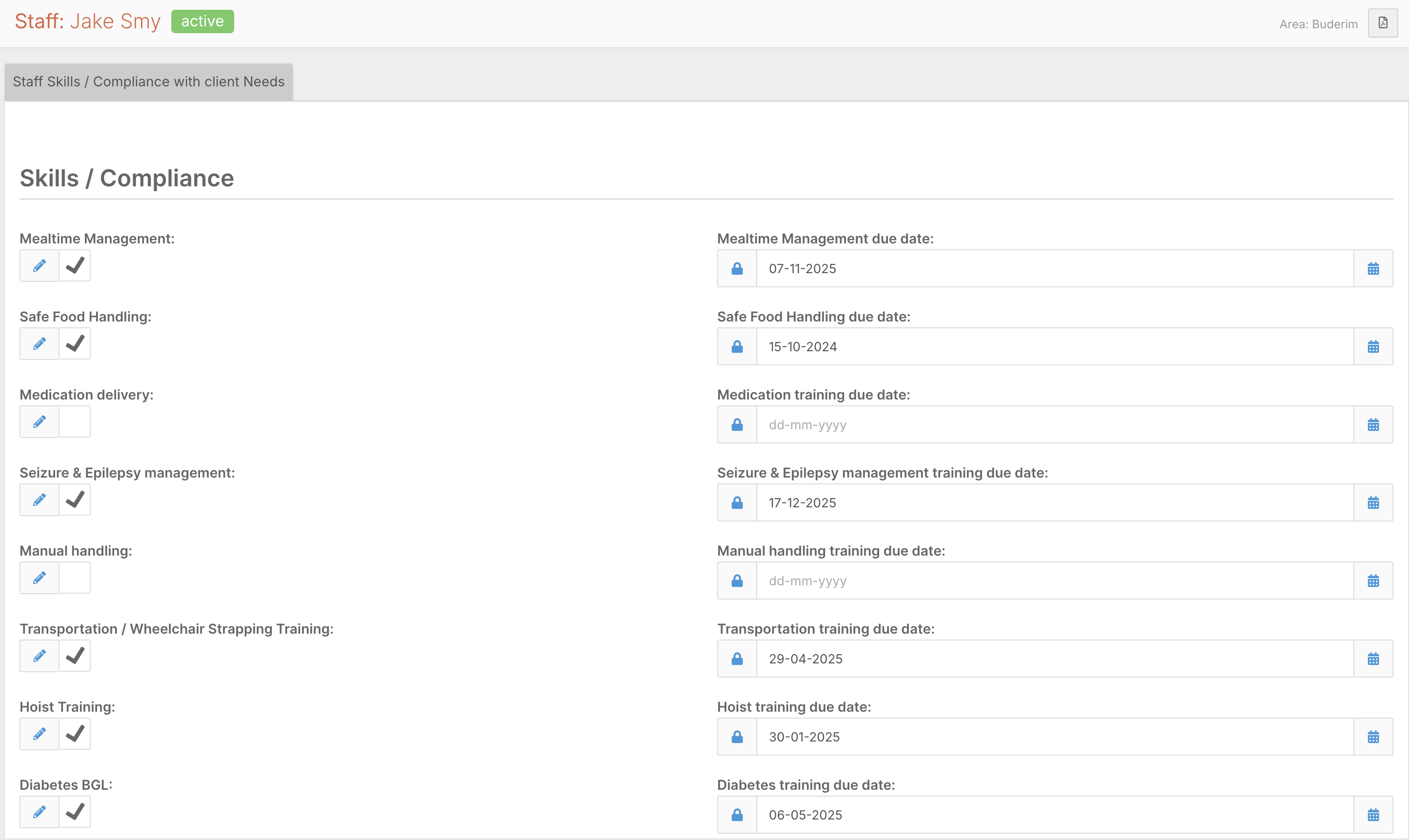Image resolution: width=1409 pixels, height=840 pixels.
Task: Click lock icon on Diabetes training due date
Action: click(737, 815)
